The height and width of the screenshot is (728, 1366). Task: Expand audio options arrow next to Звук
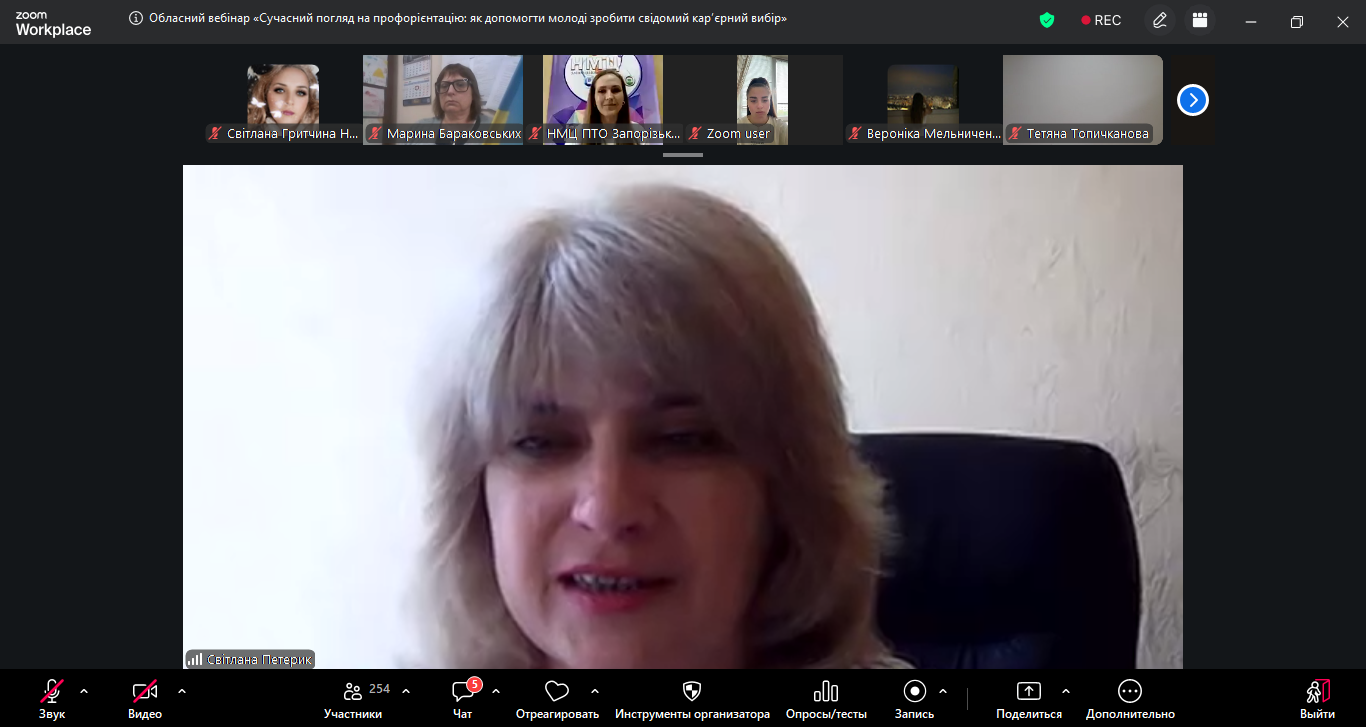pos(84,691)
